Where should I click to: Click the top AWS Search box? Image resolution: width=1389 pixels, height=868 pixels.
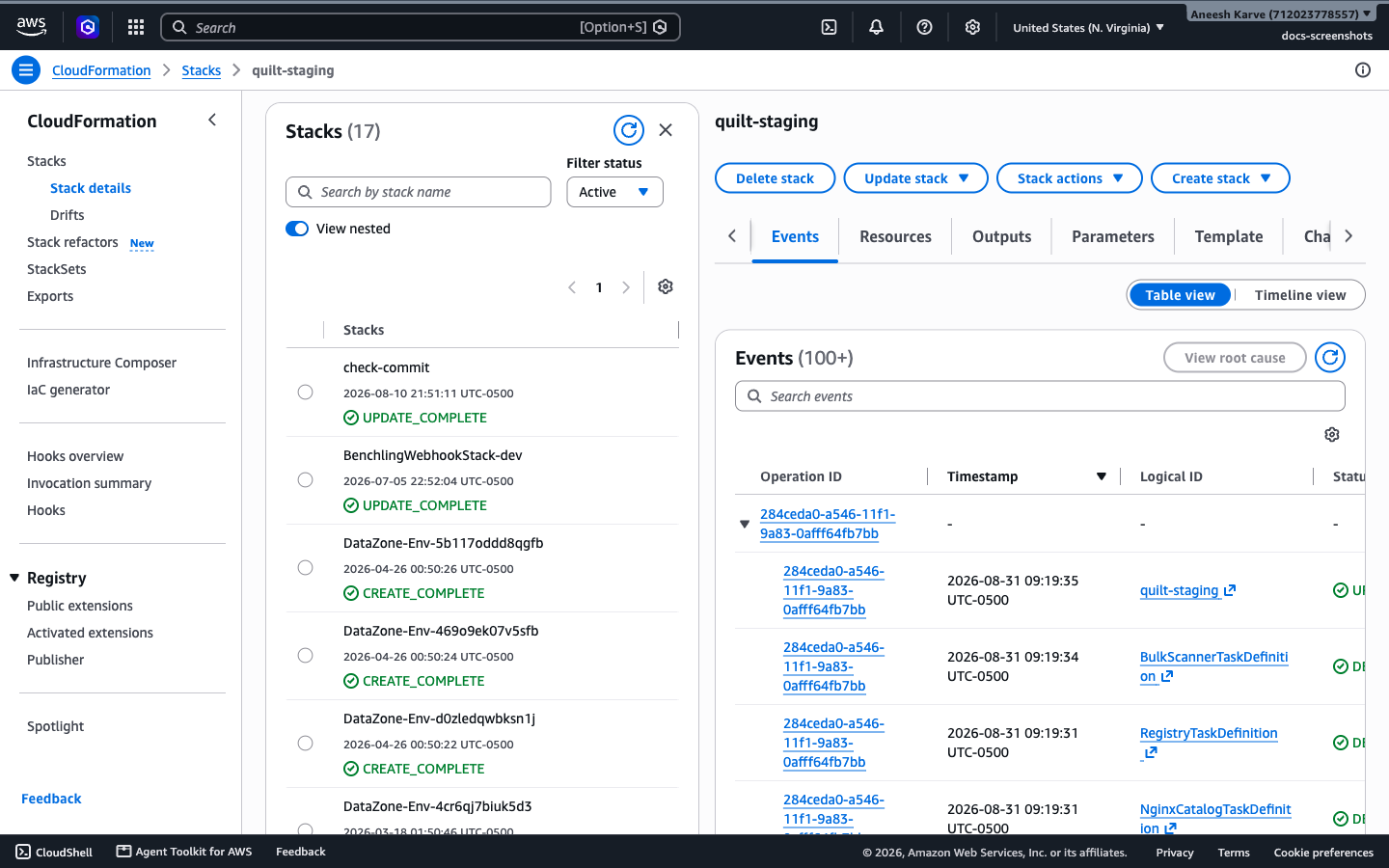click(x=421, y=27)
